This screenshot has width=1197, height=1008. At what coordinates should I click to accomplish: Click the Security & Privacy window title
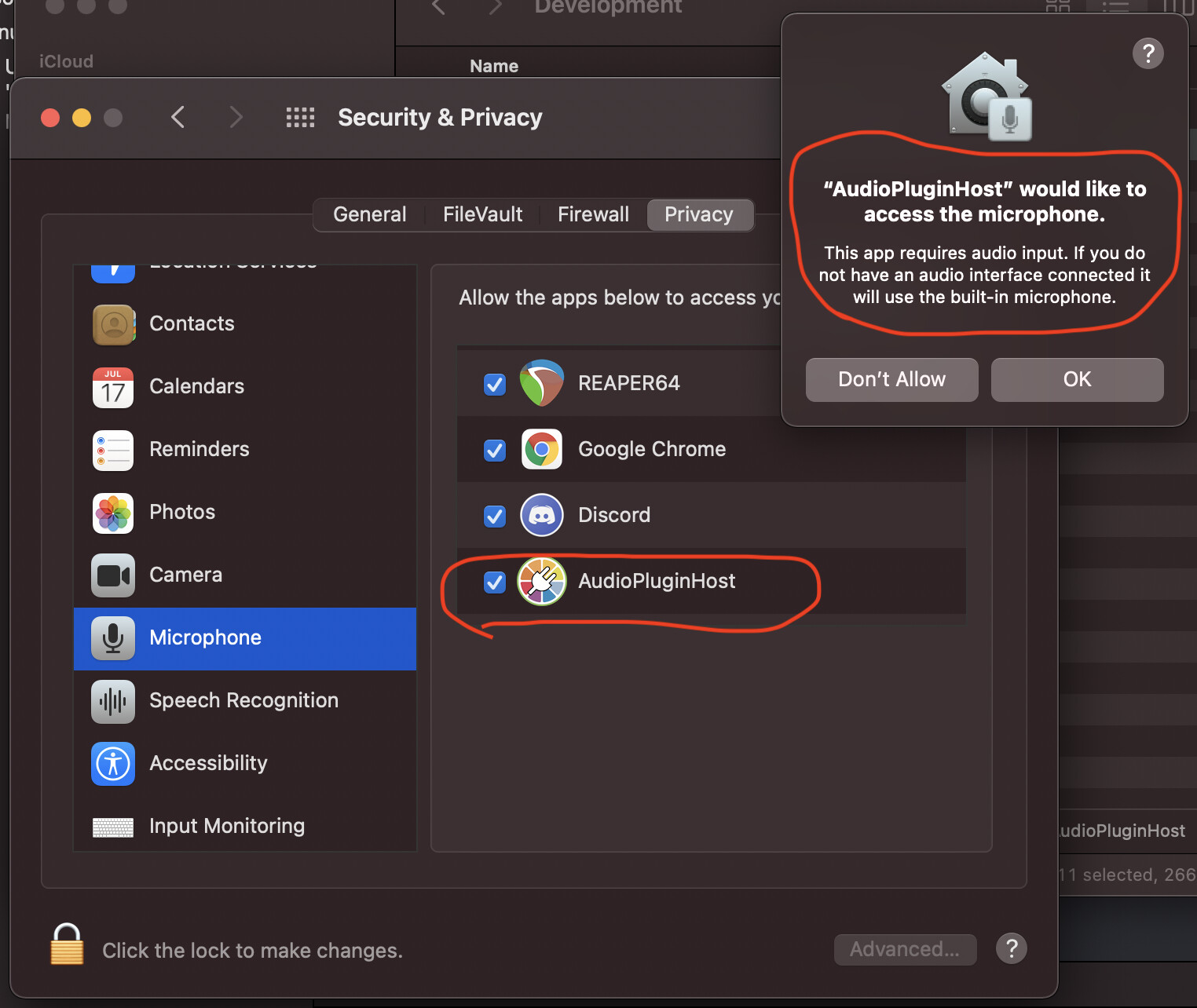(440, 117)
